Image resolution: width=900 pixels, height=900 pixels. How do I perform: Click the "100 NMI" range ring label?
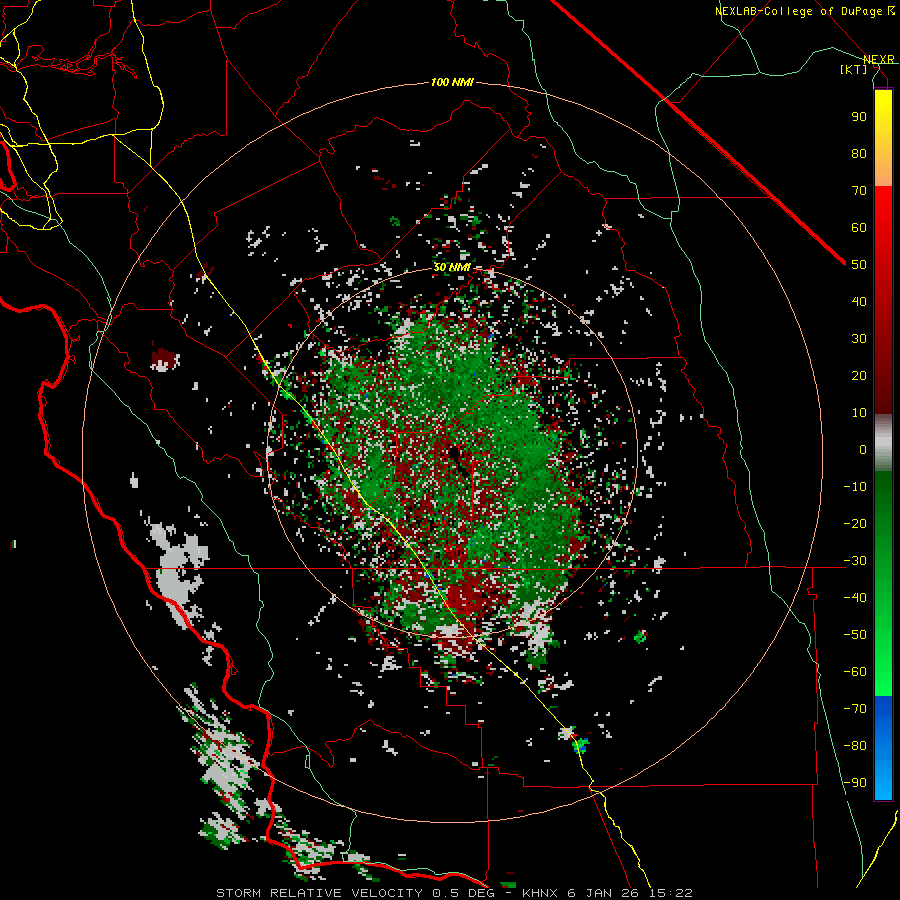pyautogui.click(x=452, y=83)
